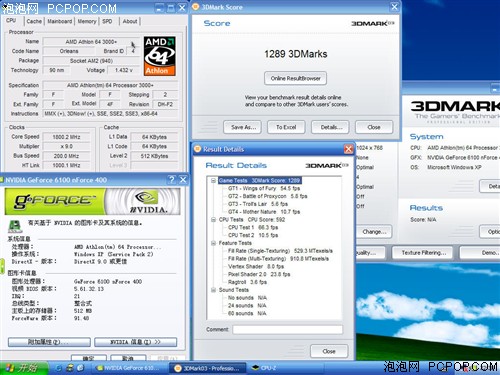Select No sounds N/A row
This screenshot has height=375, width=500.
click(247, 298)
